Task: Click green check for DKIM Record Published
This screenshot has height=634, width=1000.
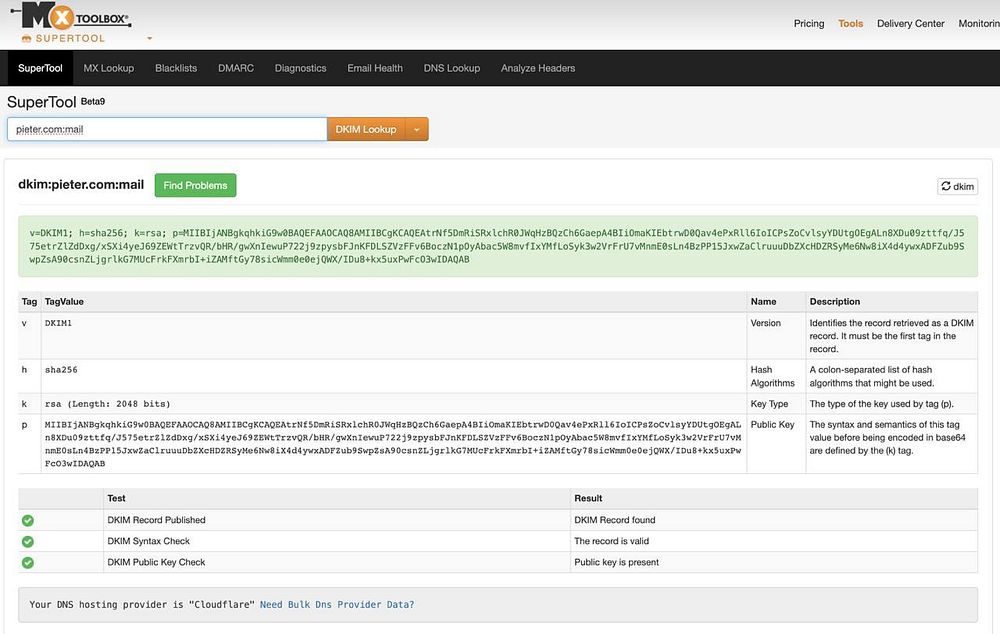Action: (x=27, y=520)
